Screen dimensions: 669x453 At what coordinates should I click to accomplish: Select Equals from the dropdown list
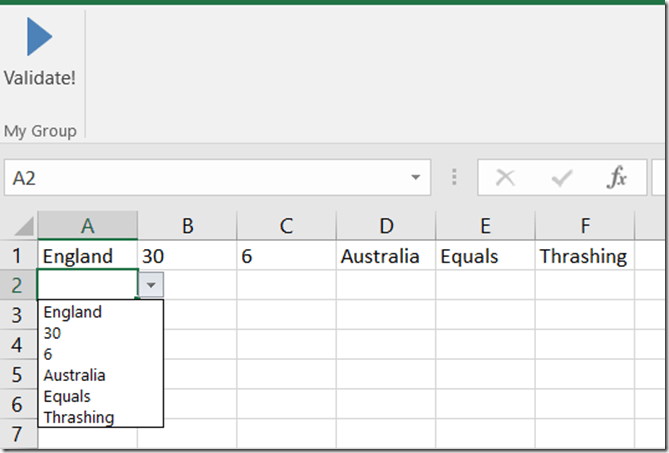coord(67,396)
